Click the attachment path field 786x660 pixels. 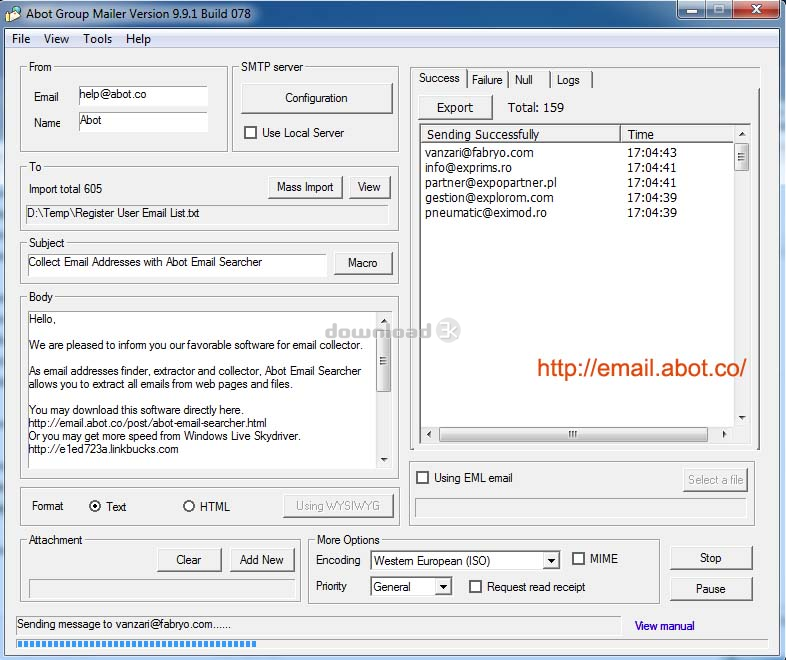[162, 589]
